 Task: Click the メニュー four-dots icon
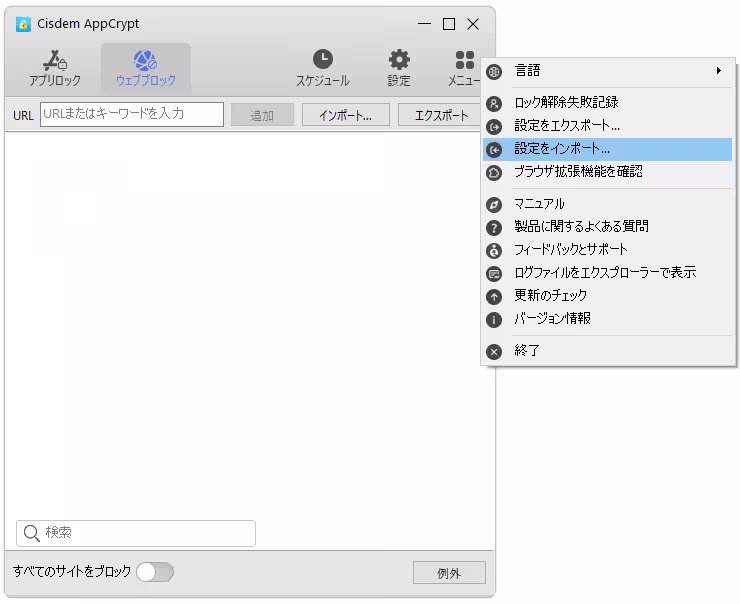[465, 60]
